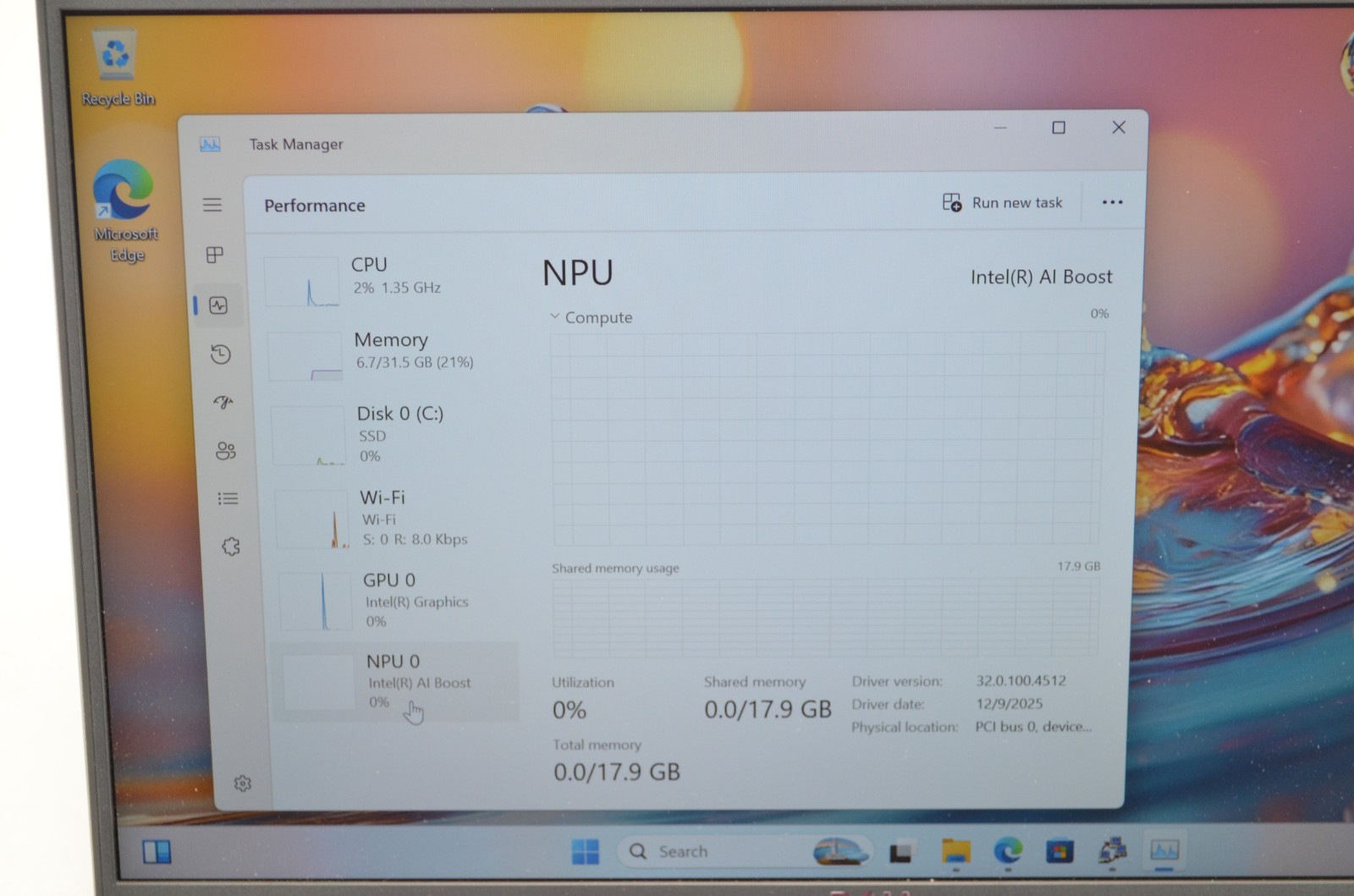Open the Recycle Bin desktop icon

118,69
